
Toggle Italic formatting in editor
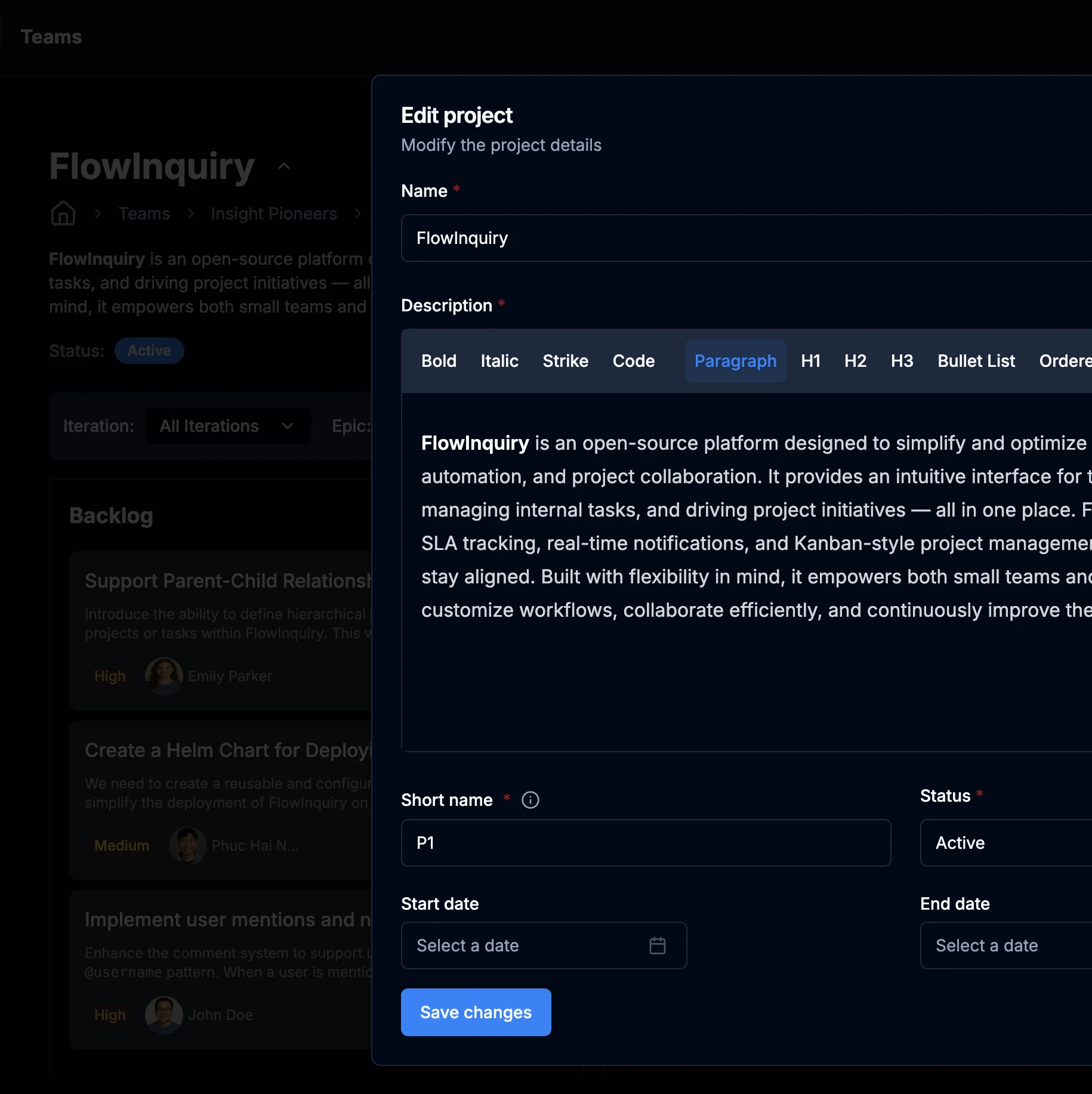point(499,361)
